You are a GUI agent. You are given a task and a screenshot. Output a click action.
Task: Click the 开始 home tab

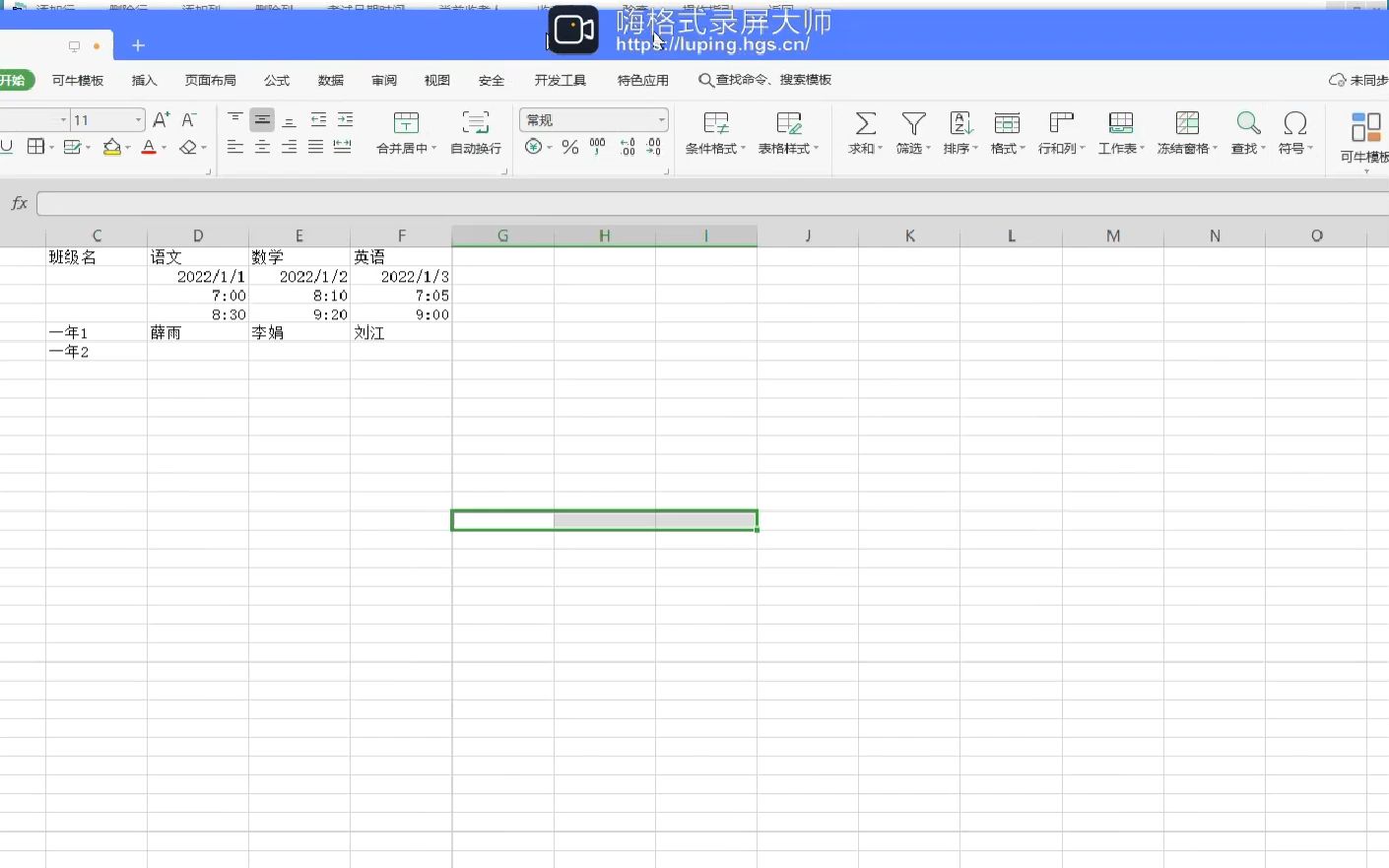pyautogui.click(x=15, y=81)
